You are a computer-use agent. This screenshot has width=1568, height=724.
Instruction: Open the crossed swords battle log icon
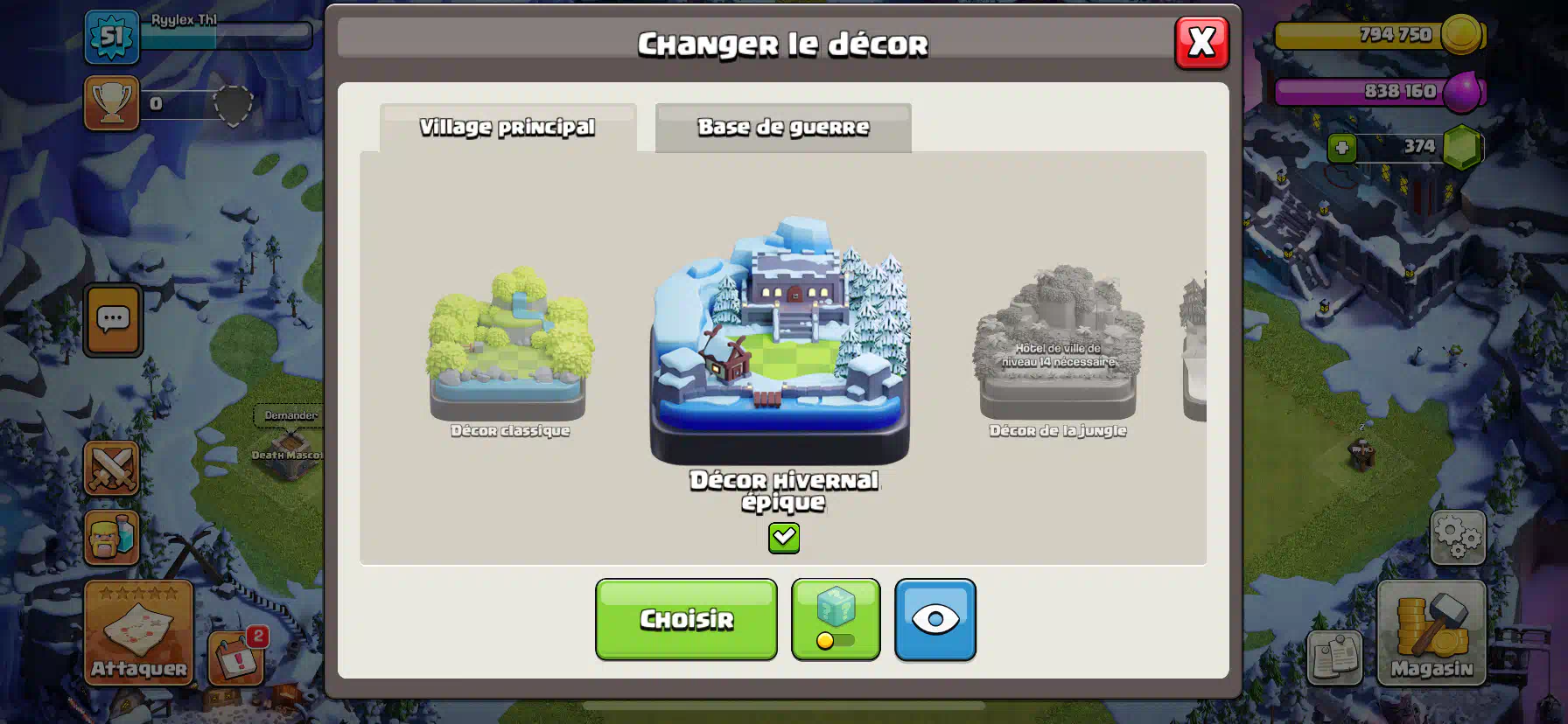(111, 468)
